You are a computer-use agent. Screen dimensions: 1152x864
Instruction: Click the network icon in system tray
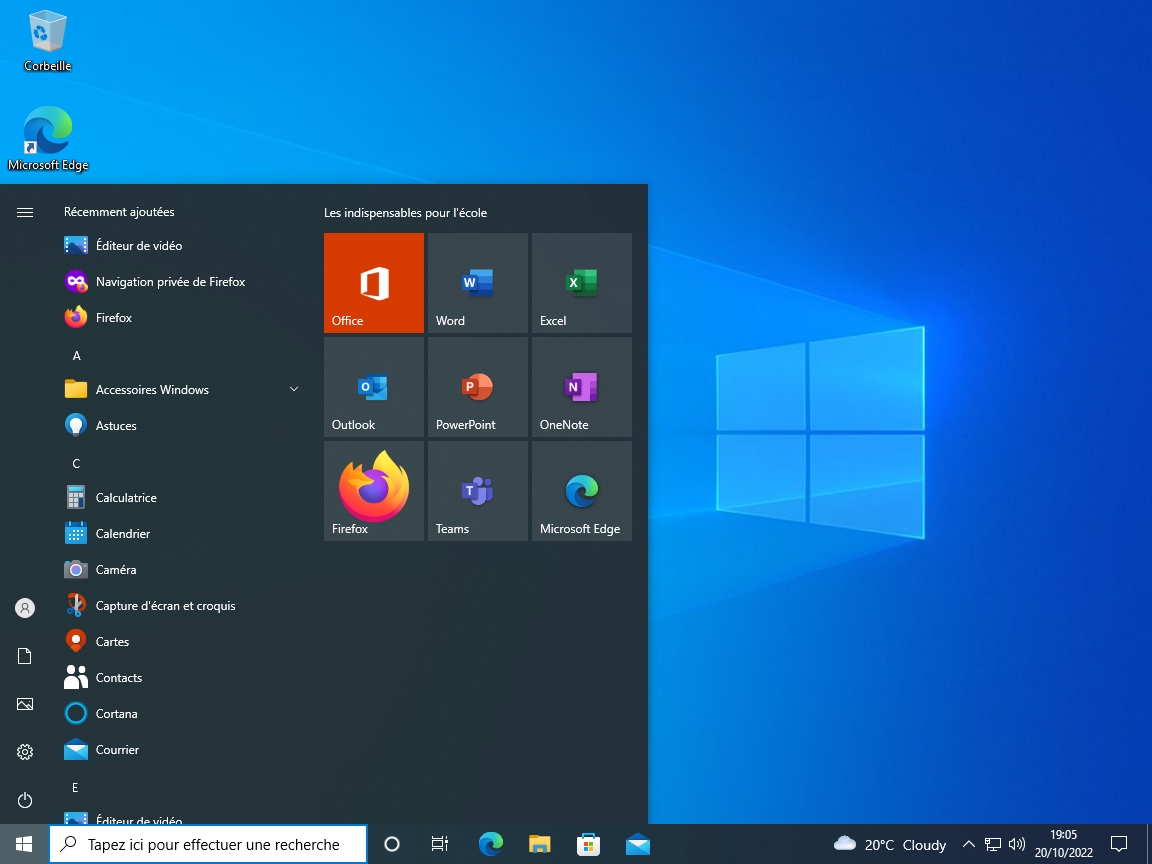tap(993, 844)
